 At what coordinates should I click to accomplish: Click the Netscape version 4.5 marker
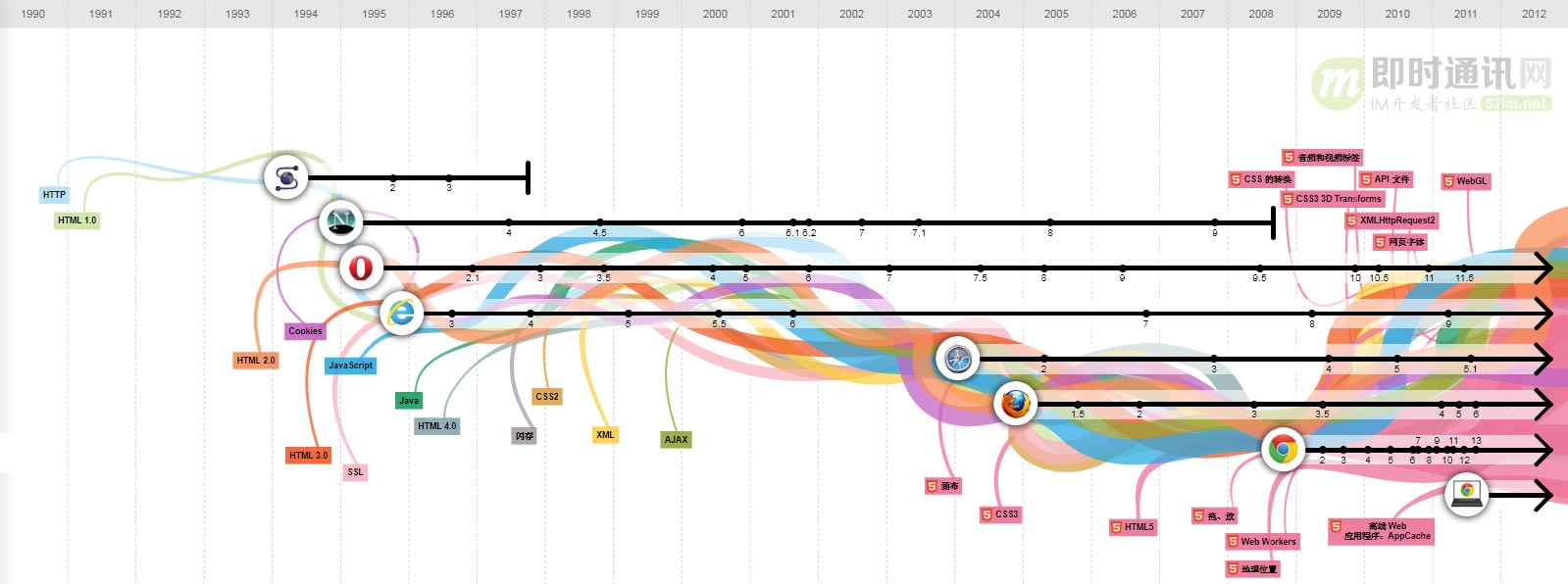(600, 222)
